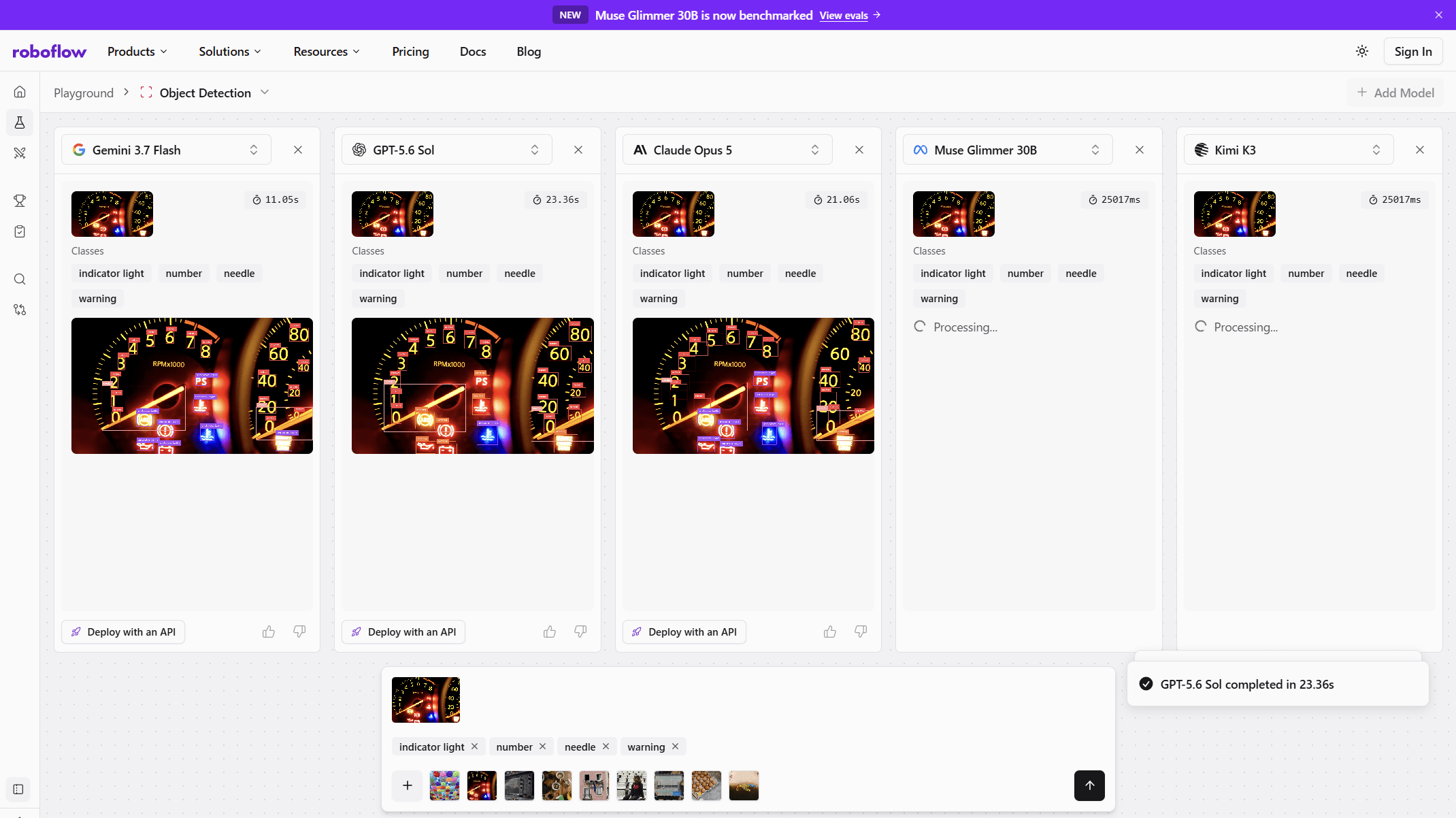Deploy Claude Opus 5 with an API

684,632
